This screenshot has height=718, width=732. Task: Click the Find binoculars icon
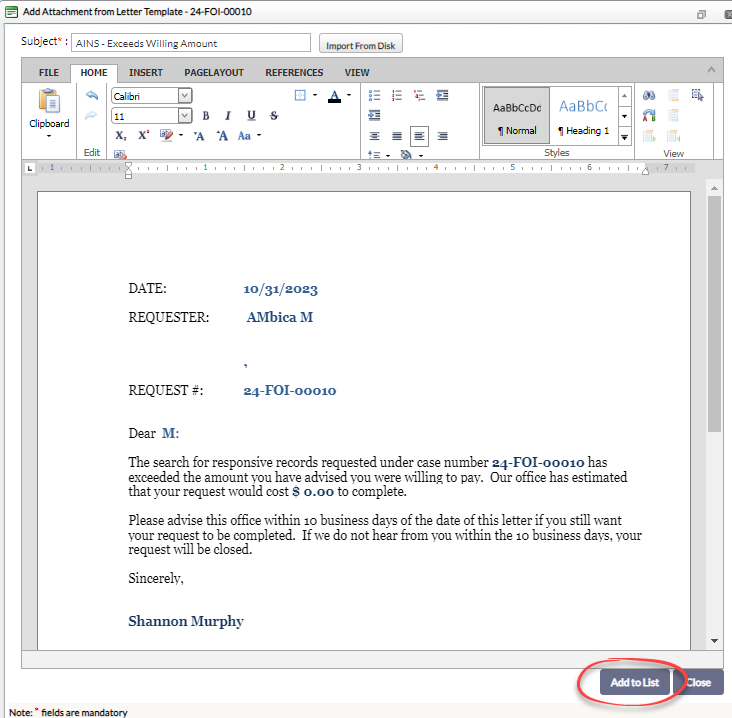click(x=649, y=96)
